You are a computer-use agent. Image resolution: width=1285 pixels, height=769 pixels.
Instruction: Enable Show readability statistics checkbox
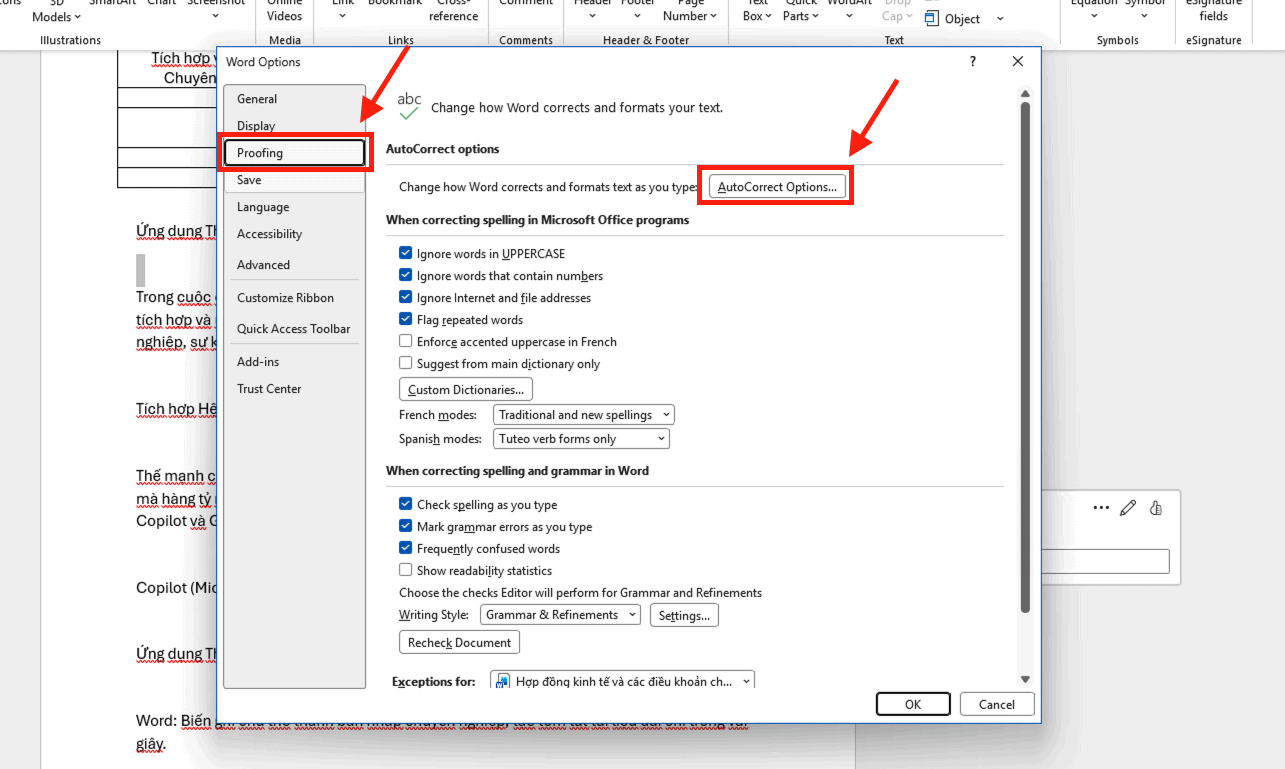pos(406,571)
